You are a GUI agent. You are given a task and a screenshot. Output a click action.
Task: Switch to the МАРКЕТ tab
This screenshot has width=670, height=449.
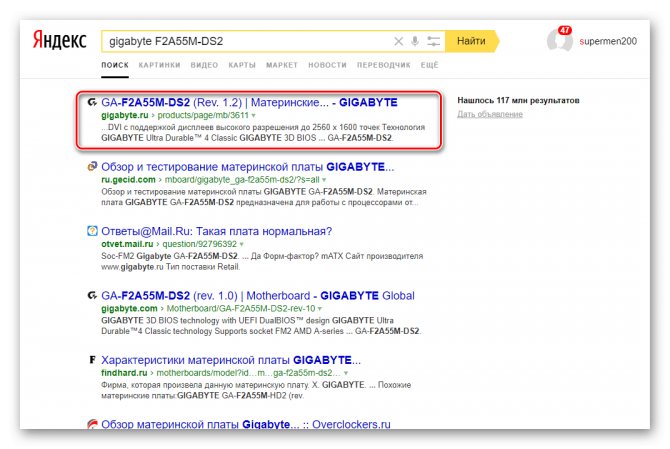tap(282, 65)
